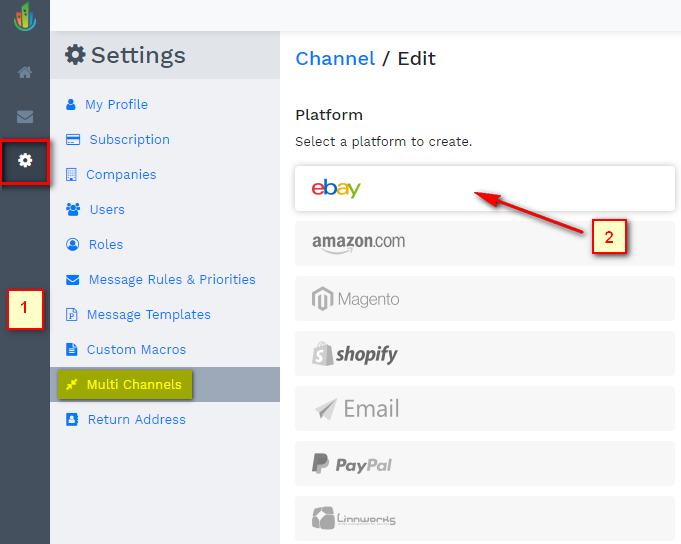Open the messages envelope icon
The height and width of the screenshot is (544, 681).
pyautogui.click(x=25, y=117)
